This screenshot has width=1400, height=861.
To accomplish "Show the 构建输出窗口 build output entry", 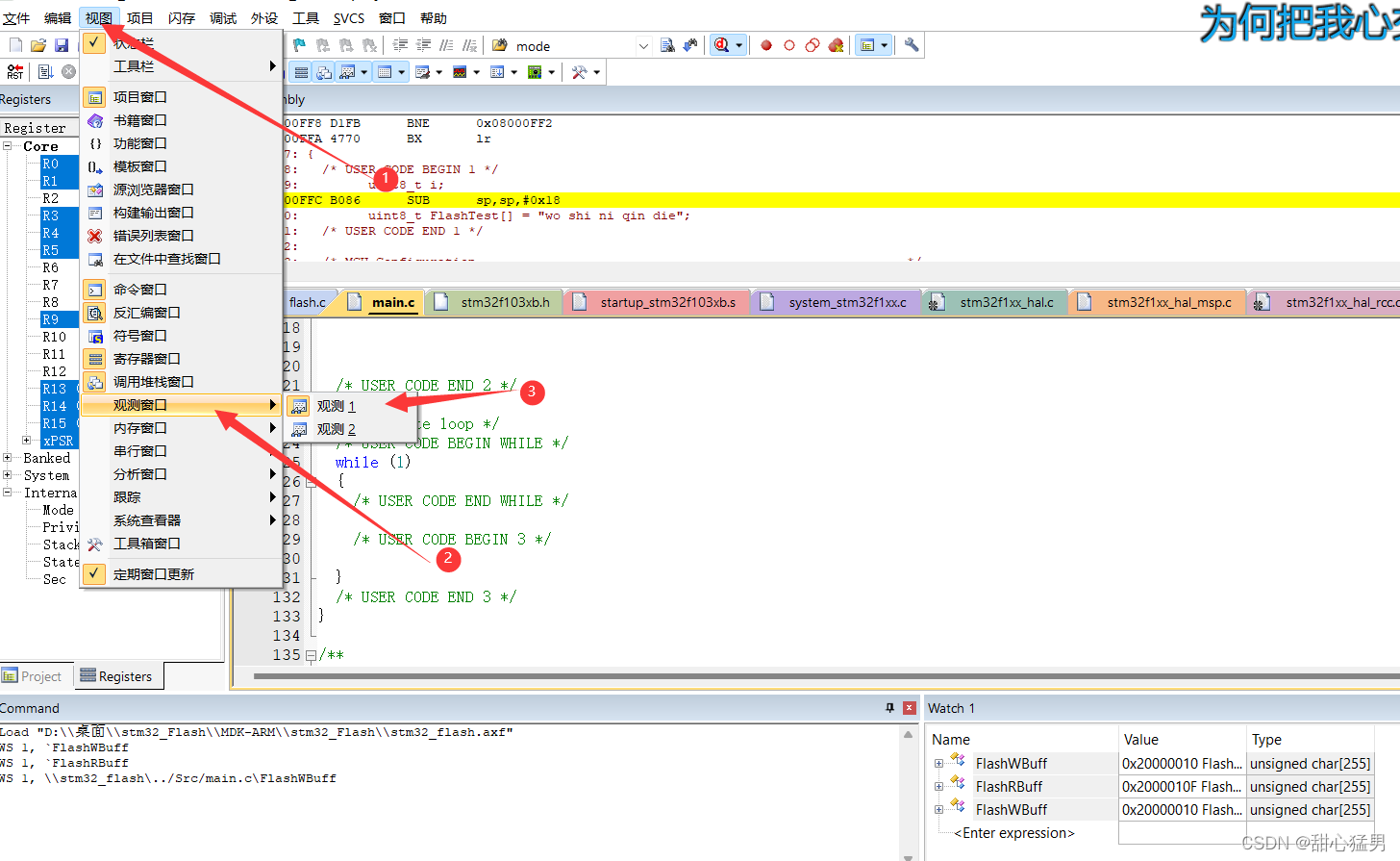I will [x=181, y=213].
